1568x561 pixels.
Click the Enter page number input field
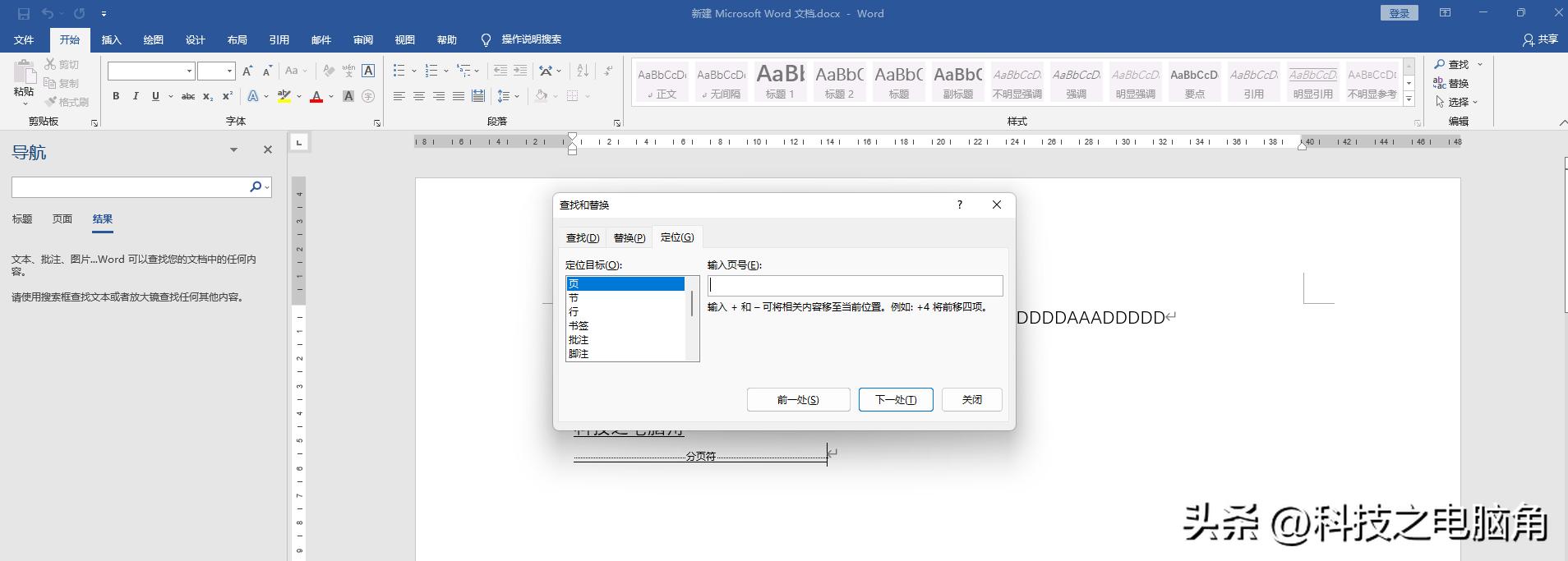(x=855, y=285)
